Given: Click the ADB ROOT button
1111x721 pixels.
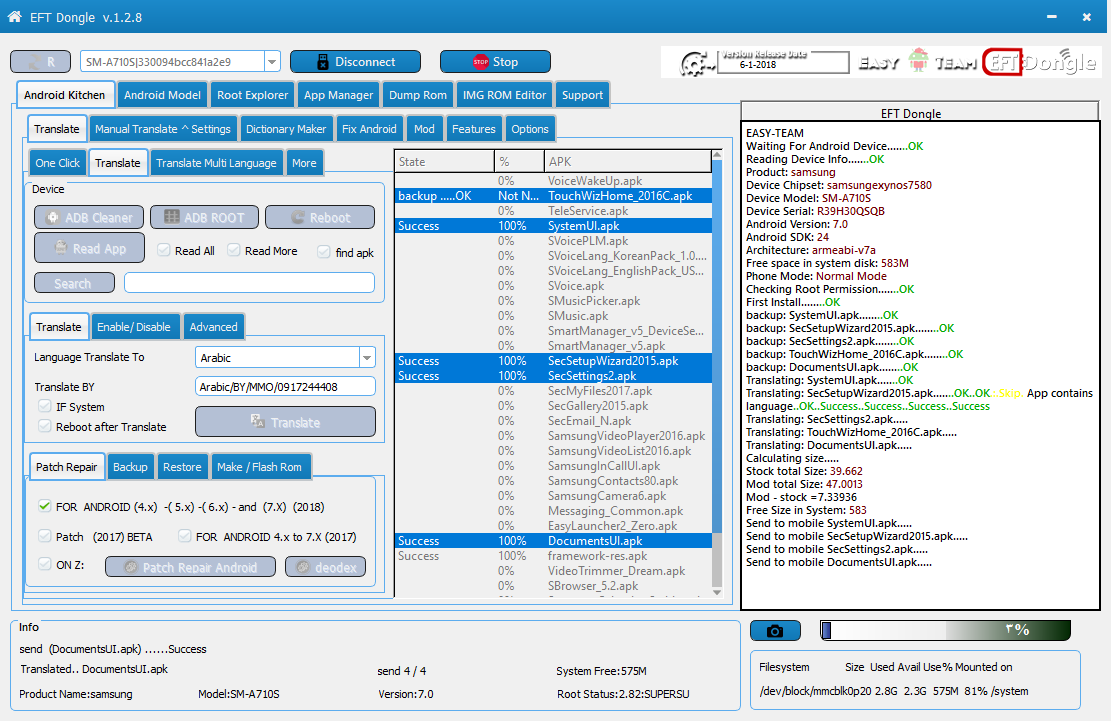Looking at the screenshot, I should (x=204, y=217).
